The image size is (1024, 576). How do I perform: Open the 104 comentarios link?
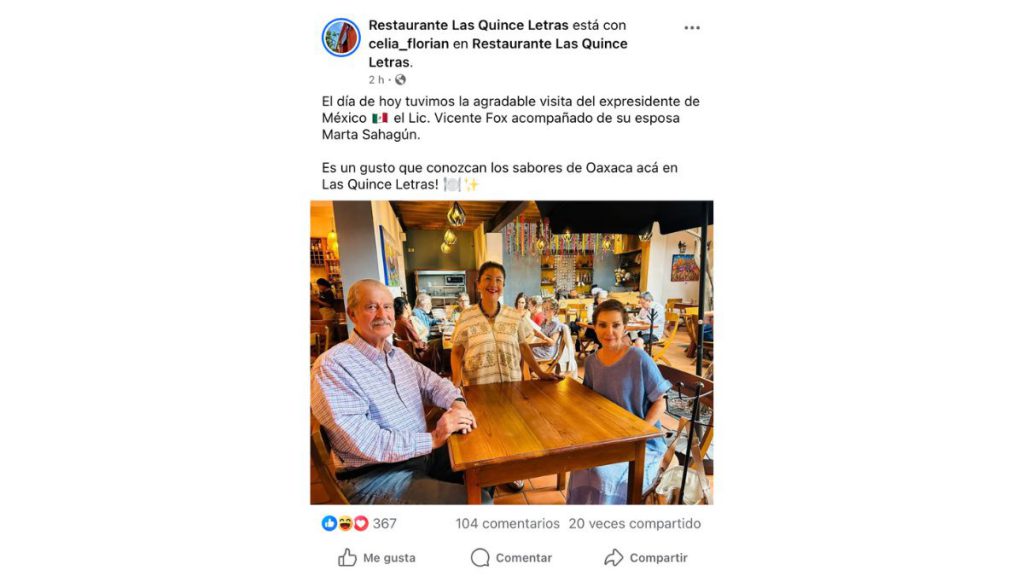pyautogui.click(x=507, y=523)
